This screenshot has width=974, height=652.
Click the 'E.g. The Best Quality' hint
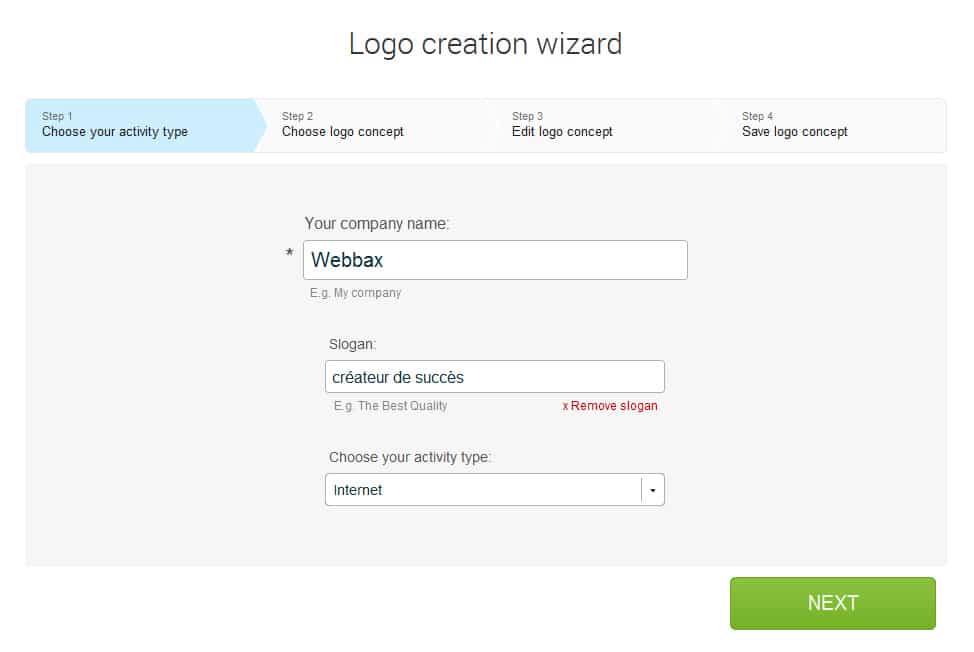(390, 406)
